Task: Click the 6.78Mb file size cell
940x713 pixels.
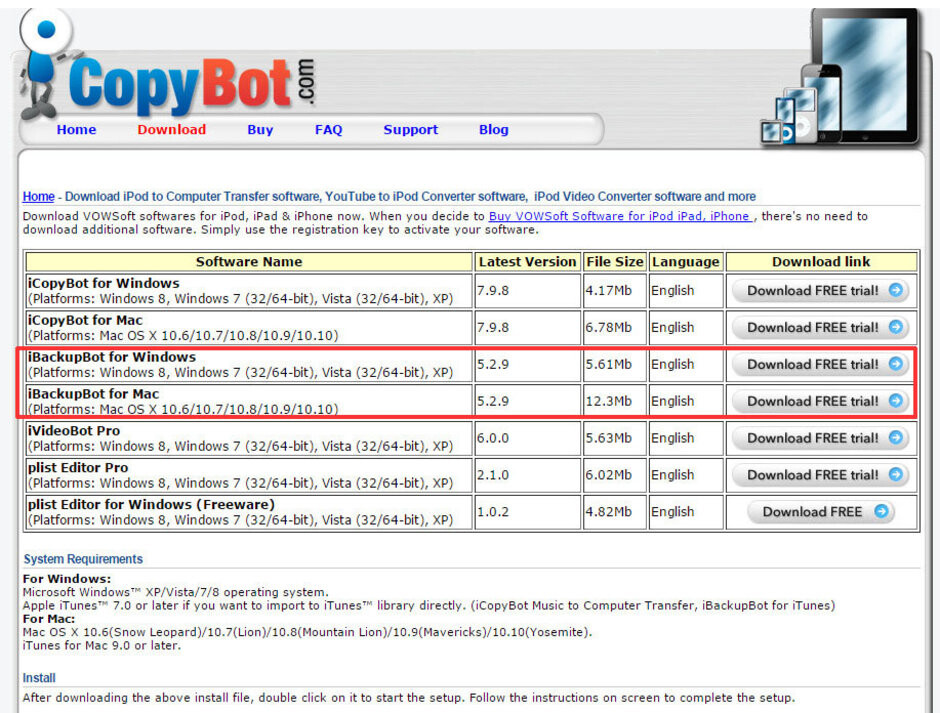Action: point(614,327)
